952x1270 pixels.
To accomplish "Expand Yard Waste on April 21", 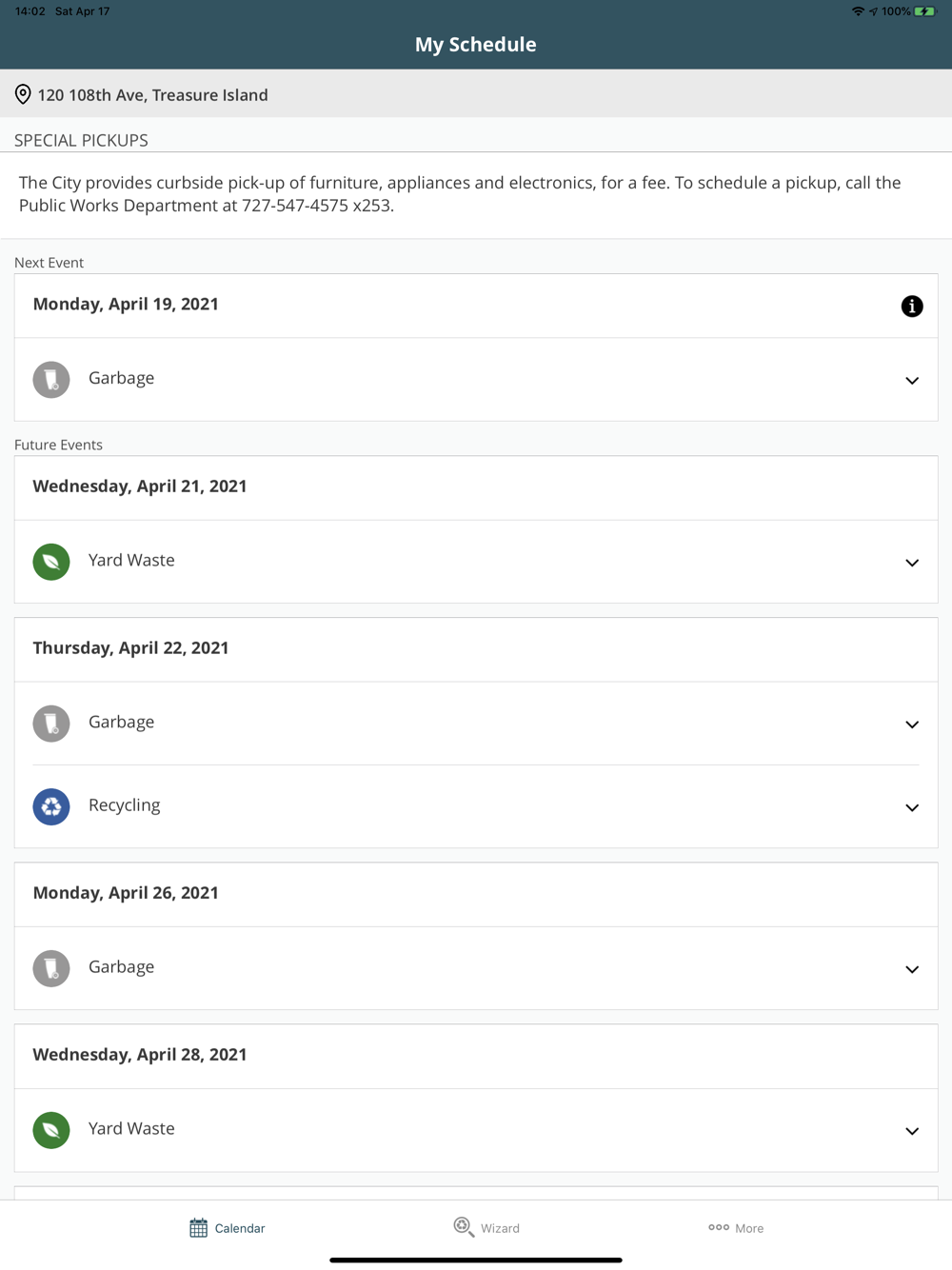I will click(x=911, y=563).
